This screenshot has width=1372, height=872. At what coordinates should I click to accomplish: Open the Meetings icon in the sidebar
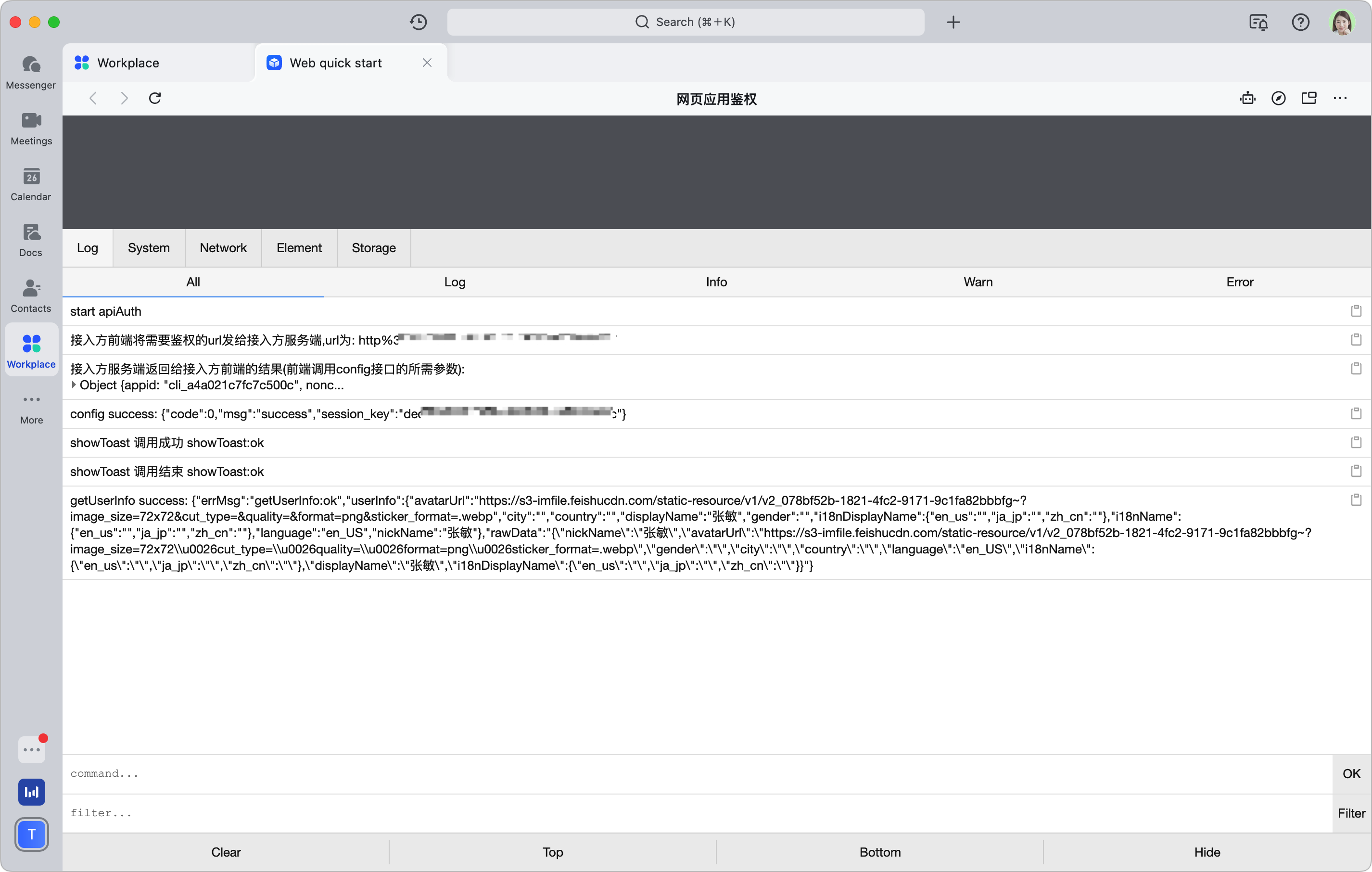31,128
